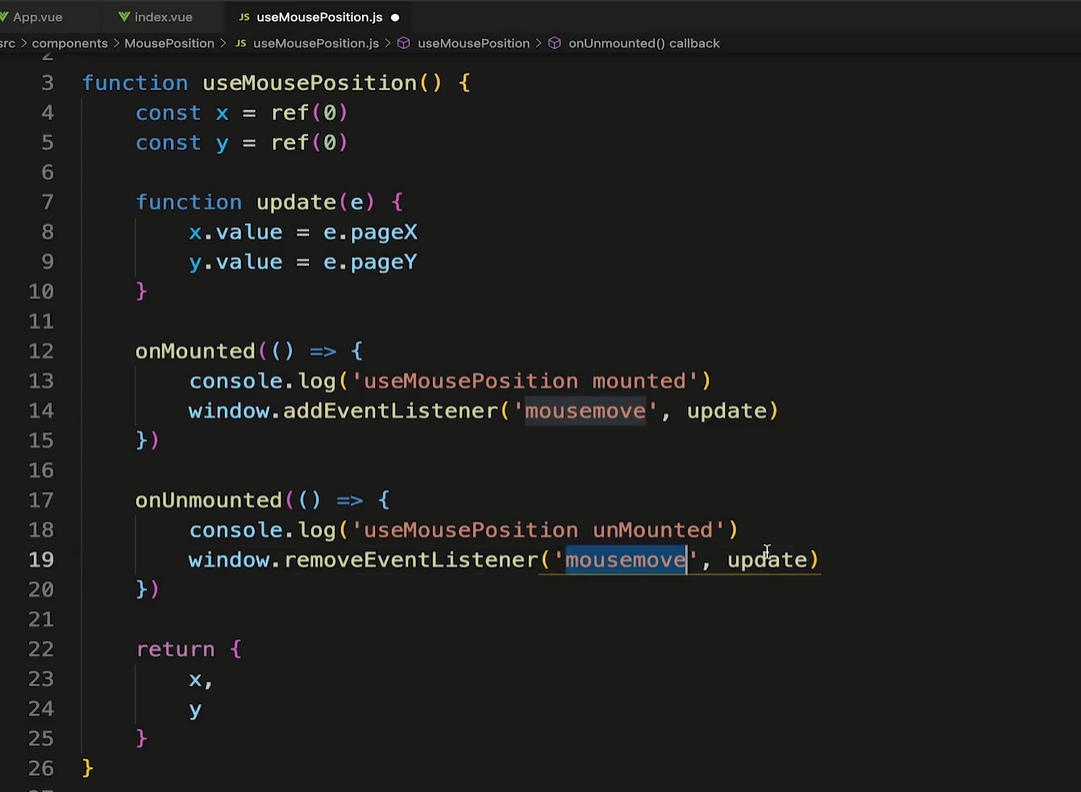Click 'x.value' on line 8
Screen dimensions: 1081x792
[x=236, y=232]
